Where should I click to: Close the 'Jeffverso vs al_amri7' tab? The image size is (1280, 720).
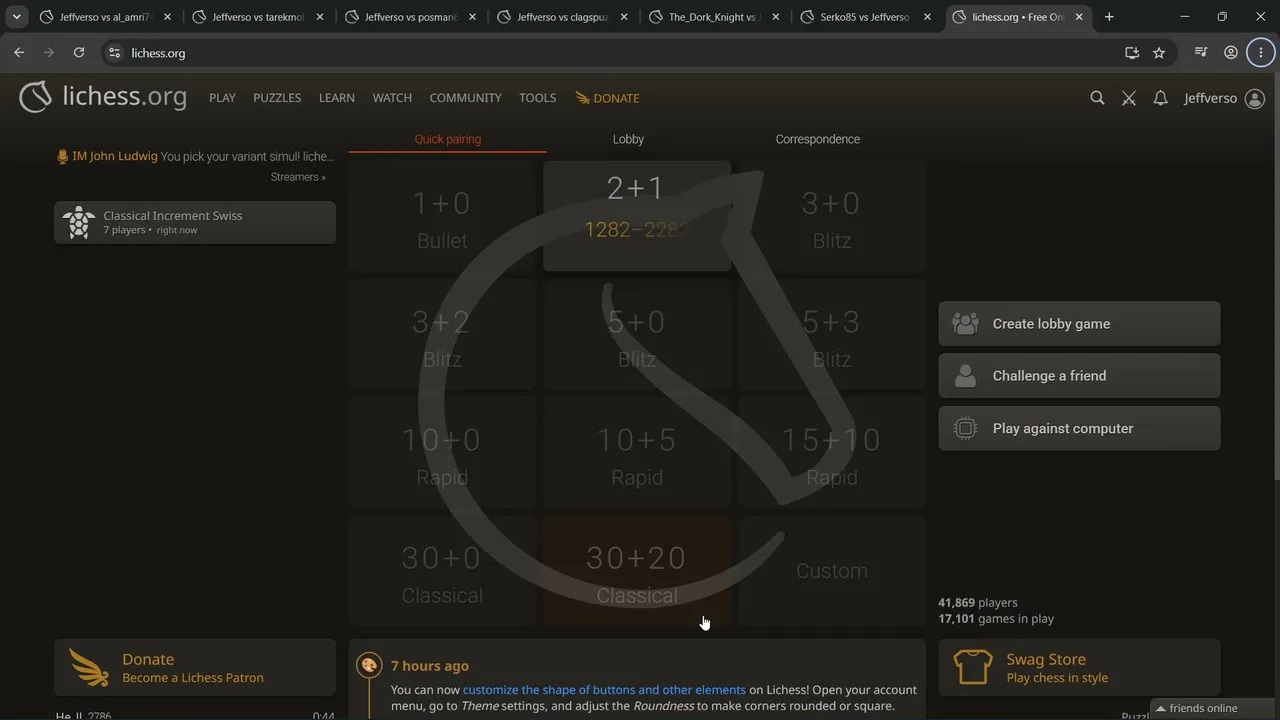point(167,17)
